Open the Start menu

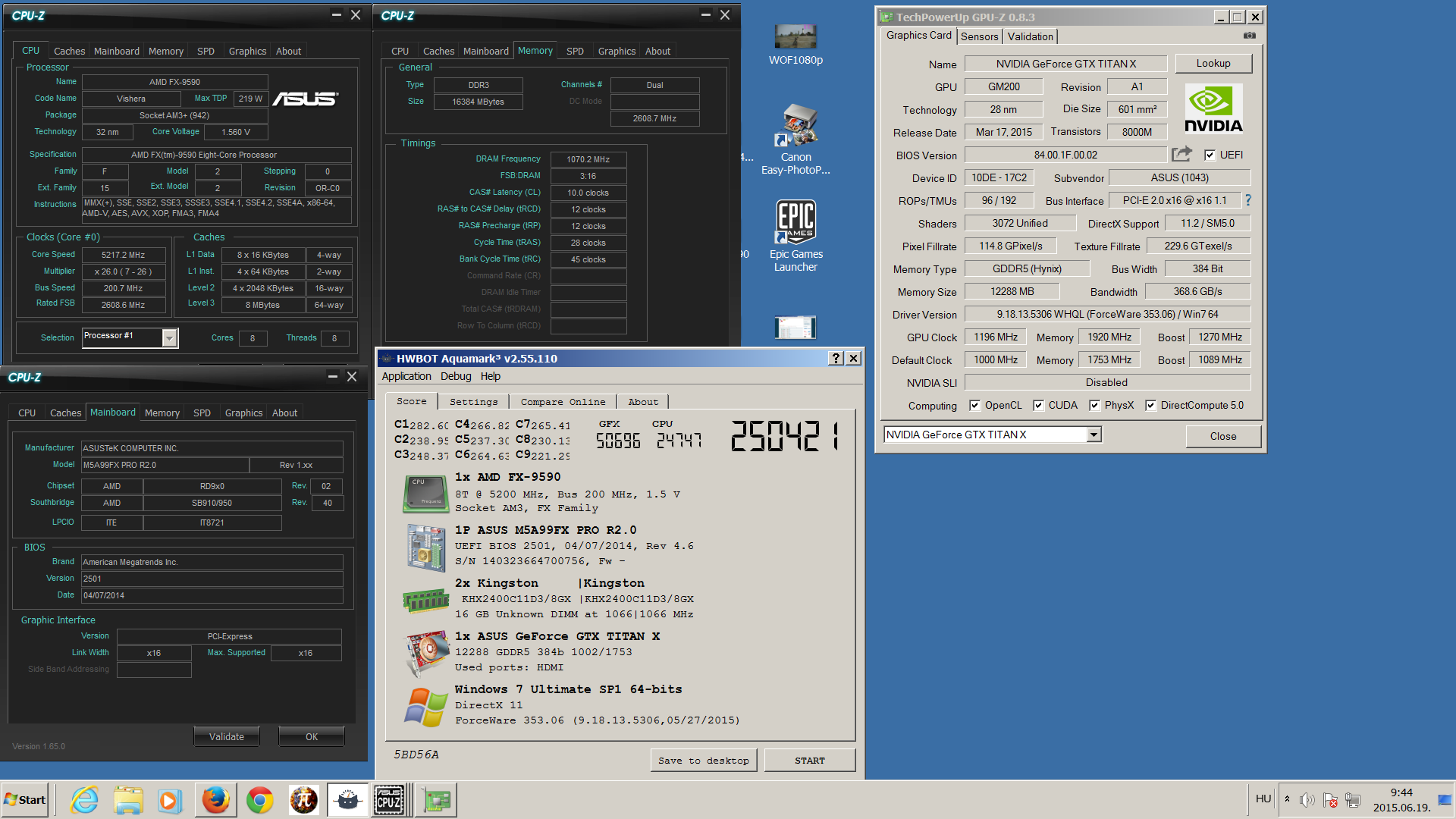pyautogui.click(x=25, y=800)
